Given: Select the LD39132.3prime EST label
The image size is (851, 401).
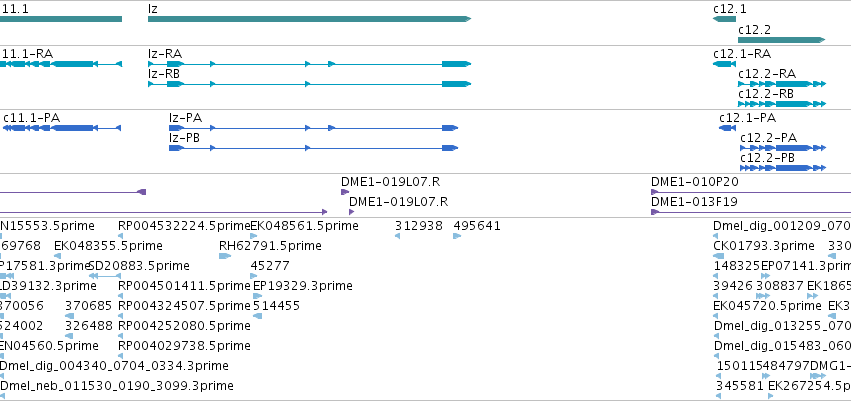Looking at the screenshot, I should 48,285.
